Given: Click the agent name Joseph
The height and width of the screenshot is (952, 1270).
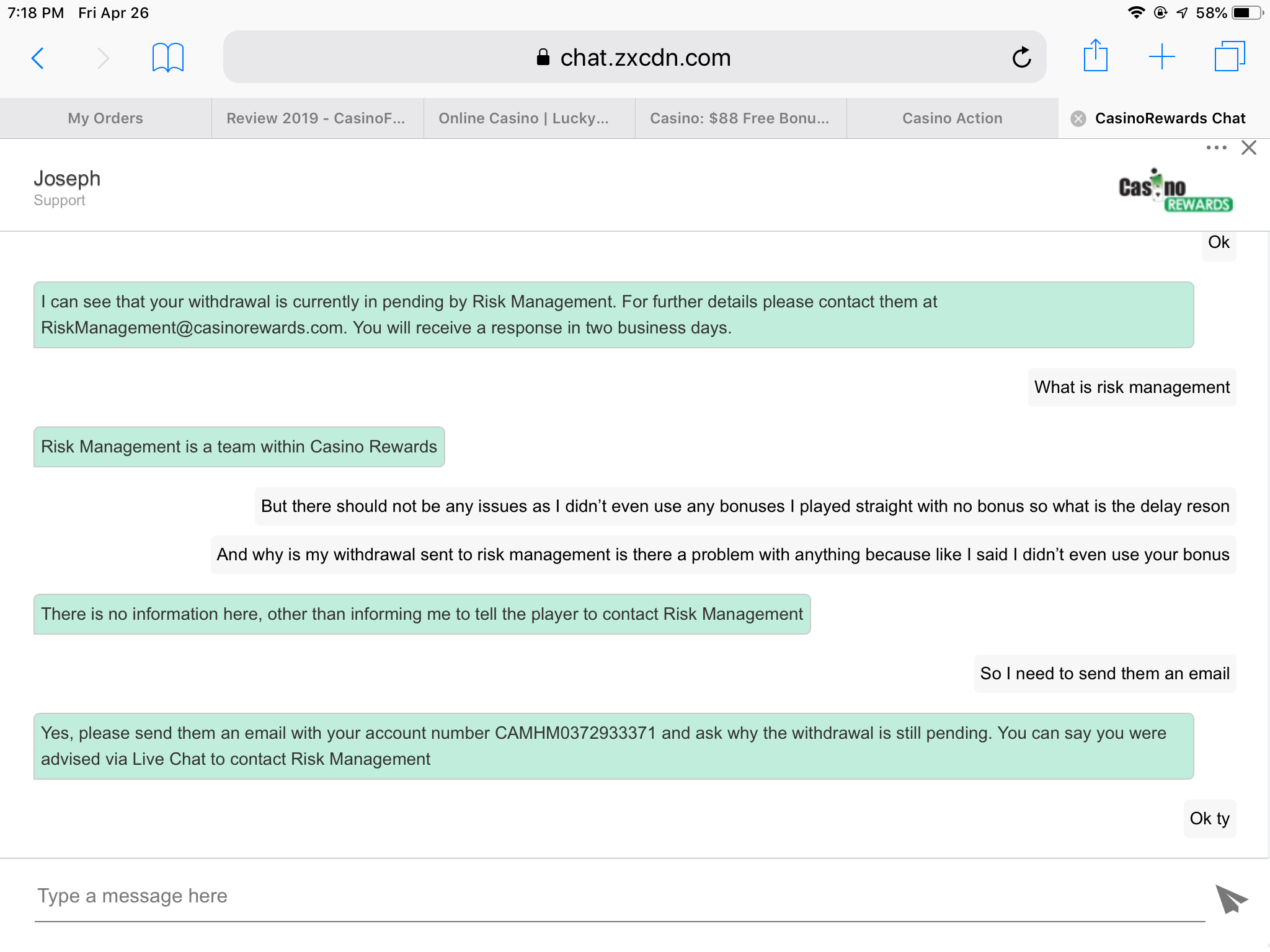Looking at the screenshot, I should pos(67,178).
